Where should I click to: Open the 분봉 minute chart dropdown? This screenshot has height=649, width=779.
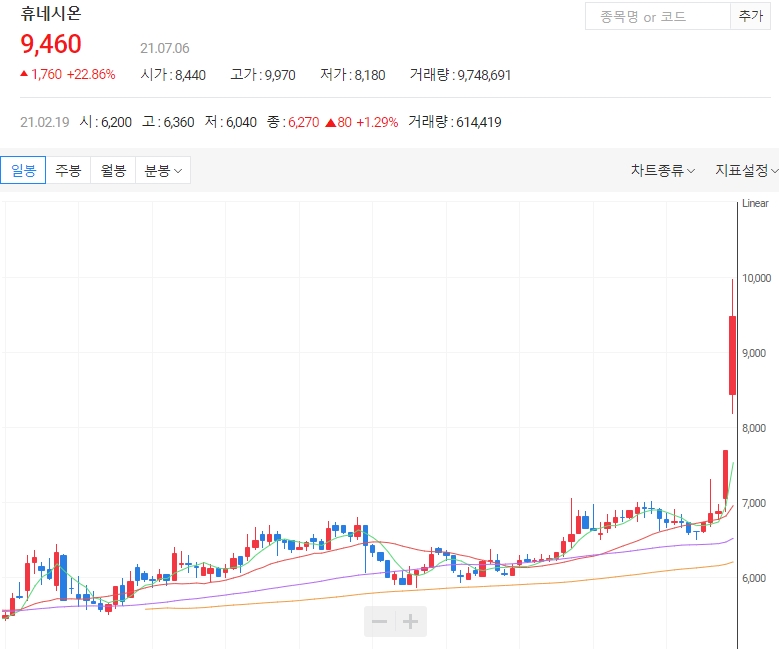click(x=163, y=170)
